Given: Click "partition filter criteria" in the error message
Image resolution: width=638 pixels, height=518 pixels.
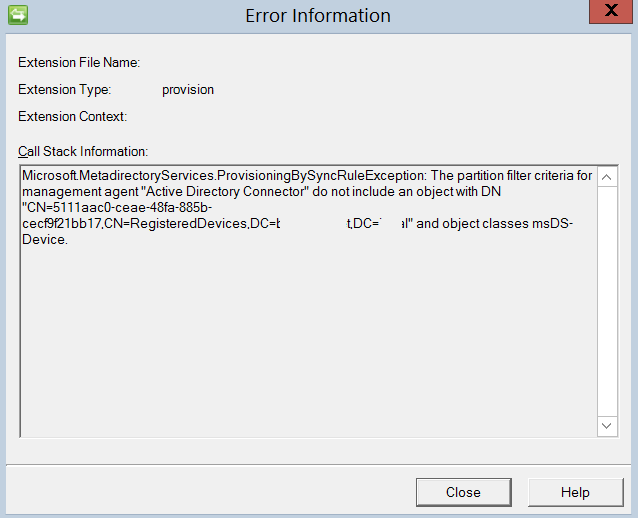Looking at the screenshot, I should [x=520, y=176].
